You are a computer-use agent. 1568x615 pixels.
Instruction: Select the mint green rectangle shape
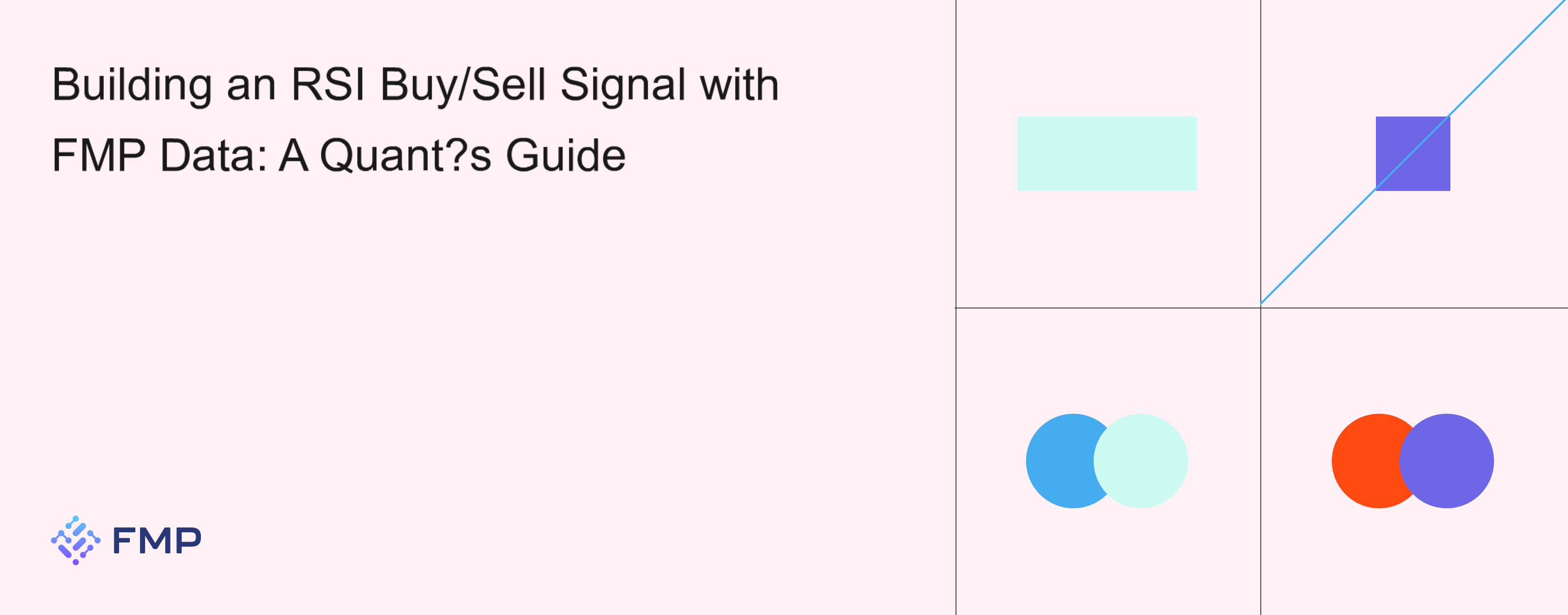pyautogui.click(x=1106, y=153)
